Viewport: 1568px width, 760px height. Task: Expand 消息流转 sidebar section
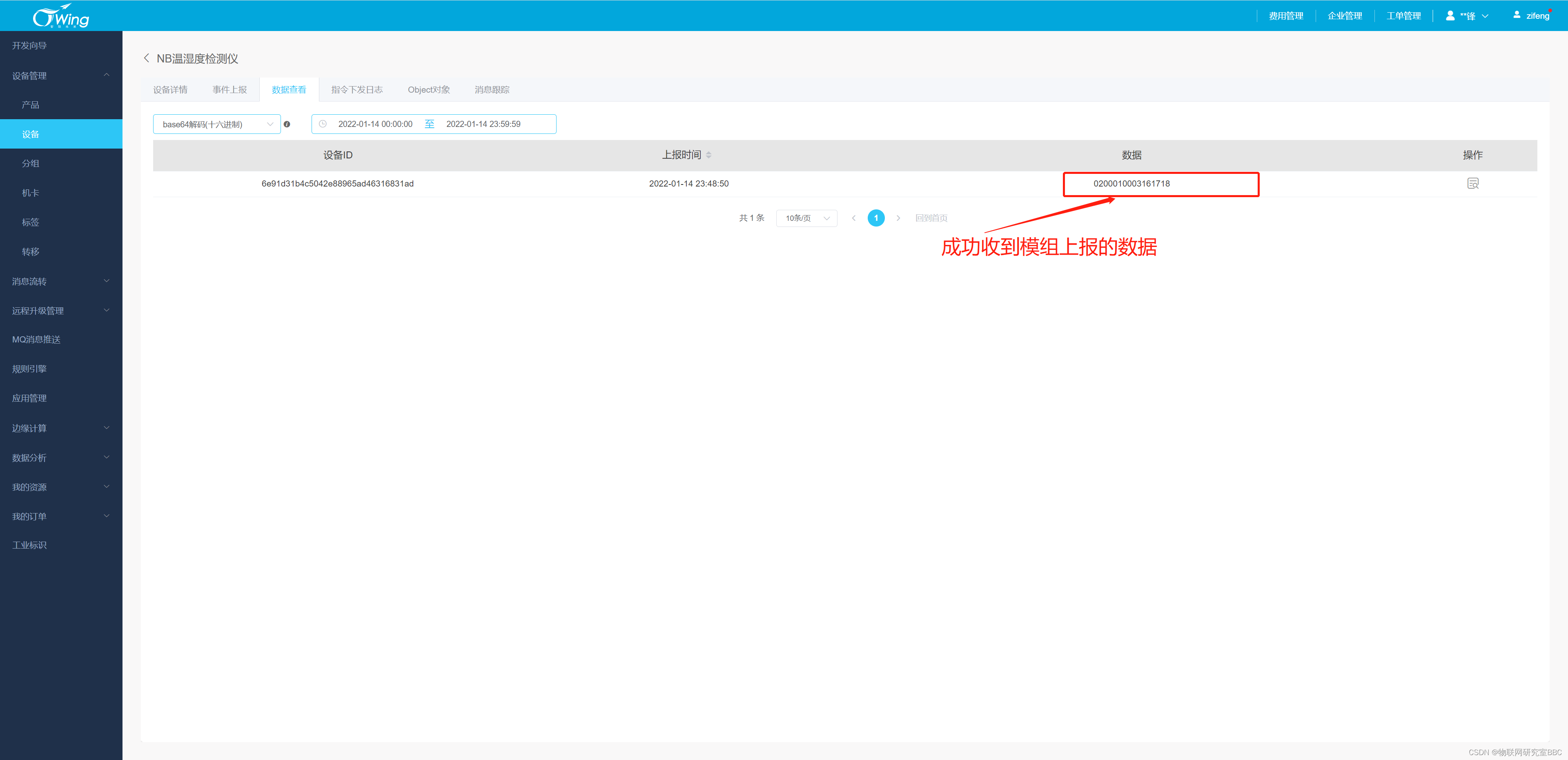61,281
